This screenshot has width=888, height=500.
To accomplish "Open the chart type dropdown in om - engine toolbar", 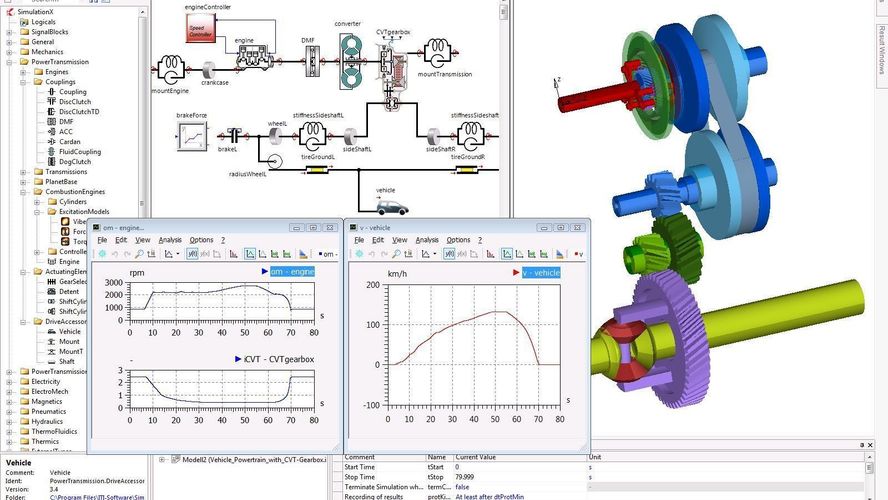I will (177, 254).
